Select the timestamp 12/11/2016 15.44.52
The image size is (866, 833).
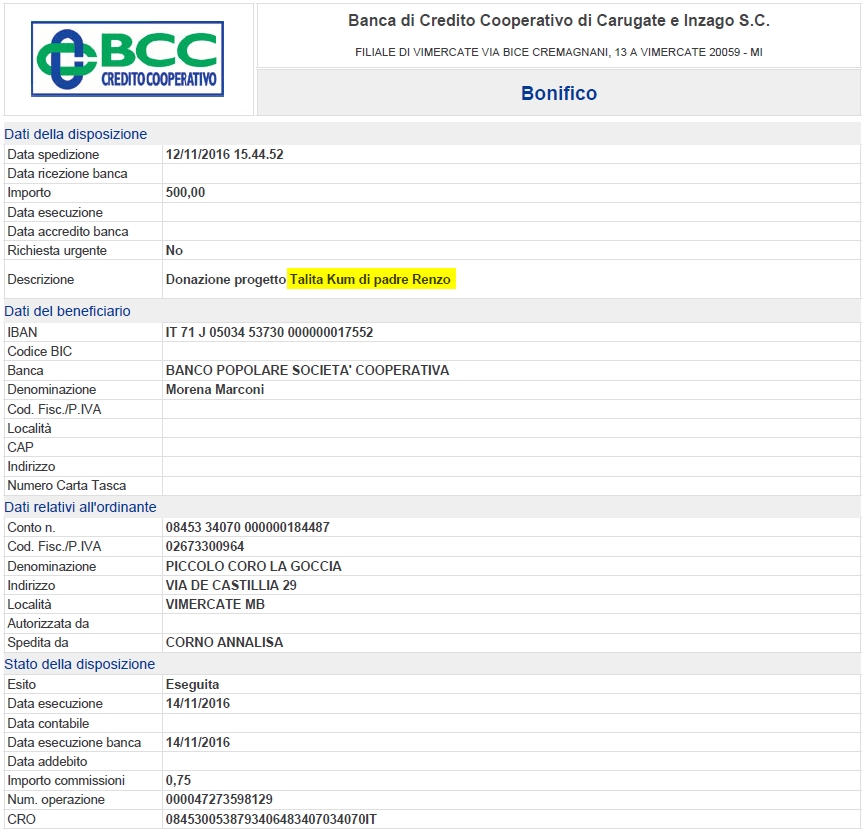[x=225, y=154]
